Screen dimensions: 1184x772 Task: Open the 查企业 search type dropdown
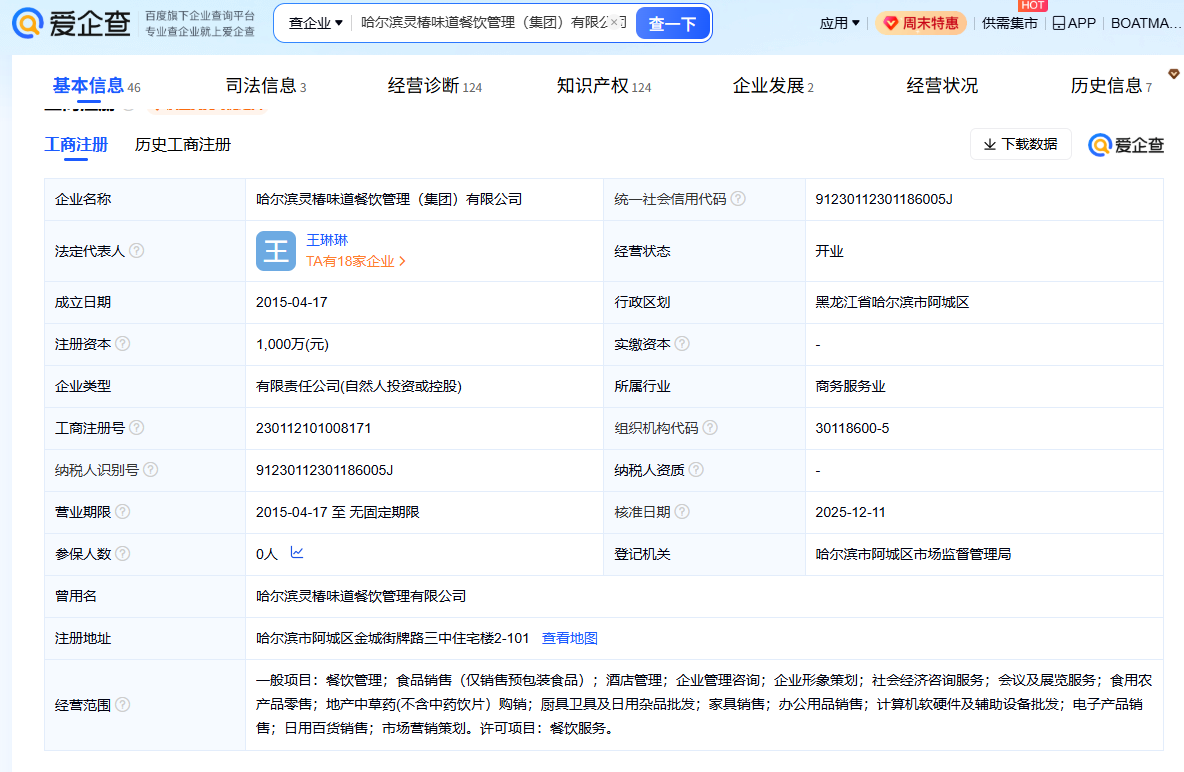tap(315, 23)
